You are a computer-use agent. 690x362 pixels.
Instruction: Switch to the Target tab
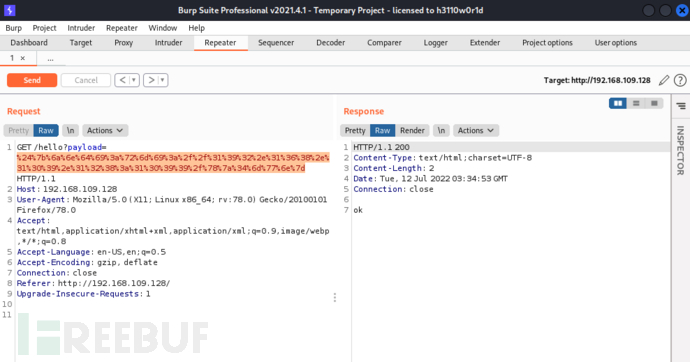(81, 43)
